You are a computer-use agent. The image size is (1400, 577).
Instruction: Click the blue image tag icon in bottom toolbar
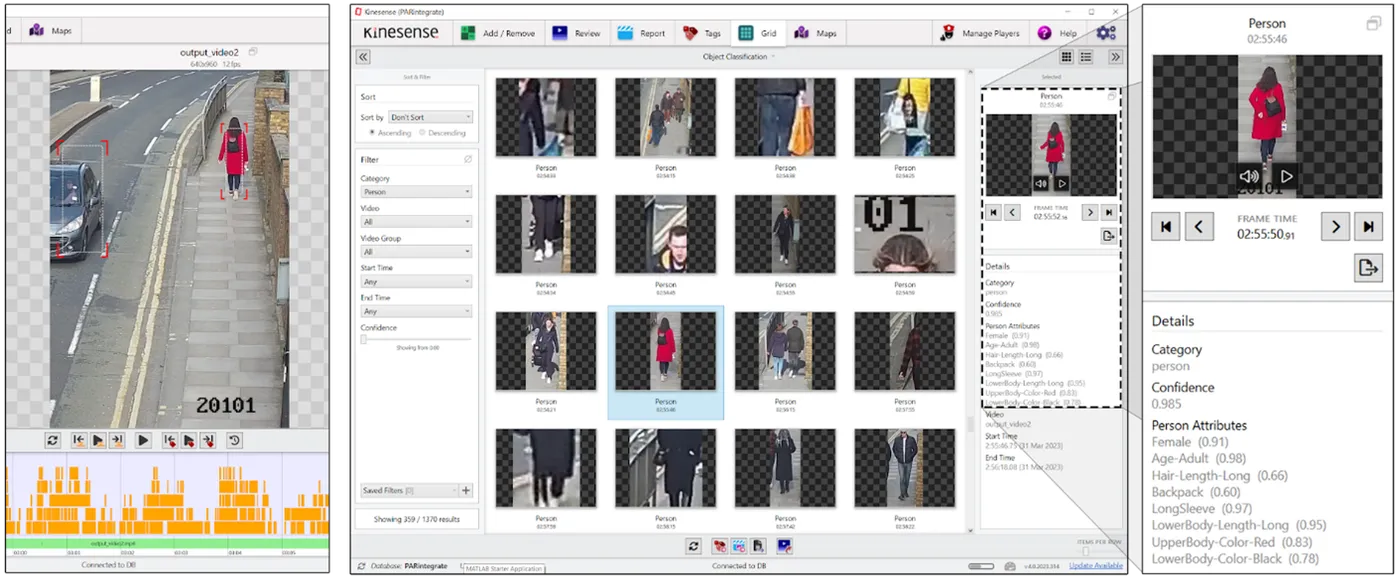click(x=739, y=546)
